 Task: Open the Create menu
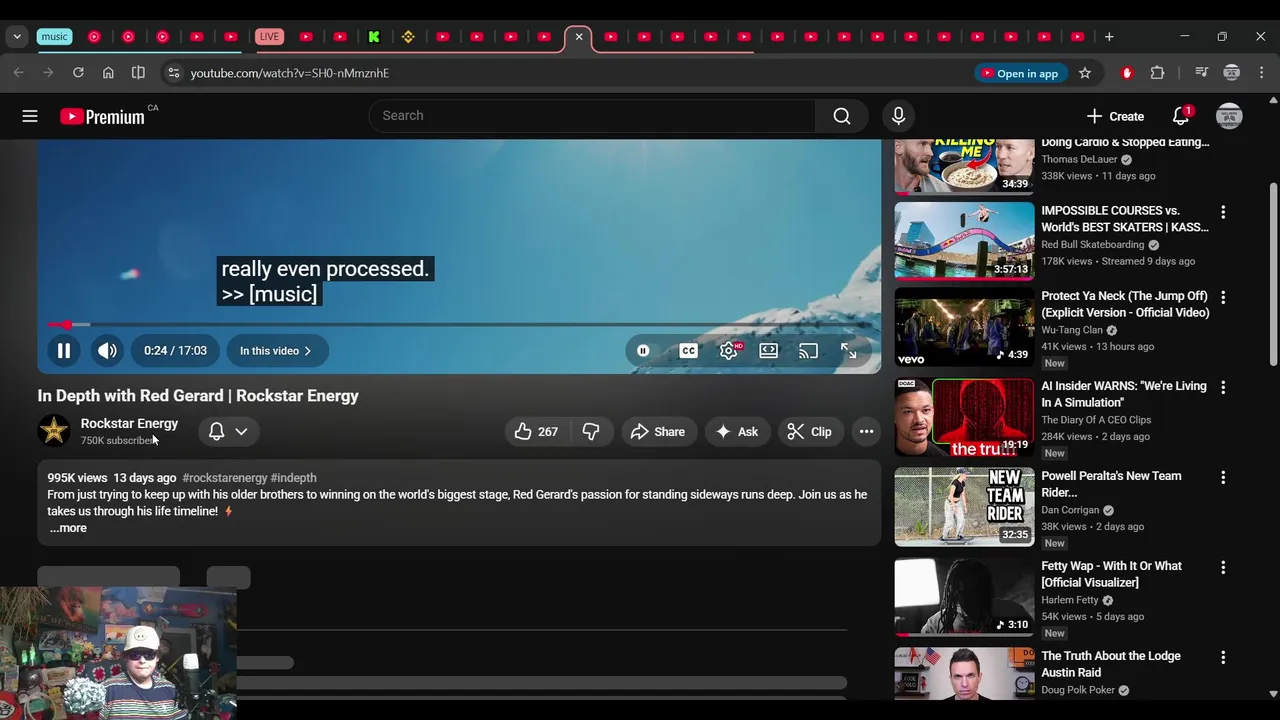coord(1114,116)
